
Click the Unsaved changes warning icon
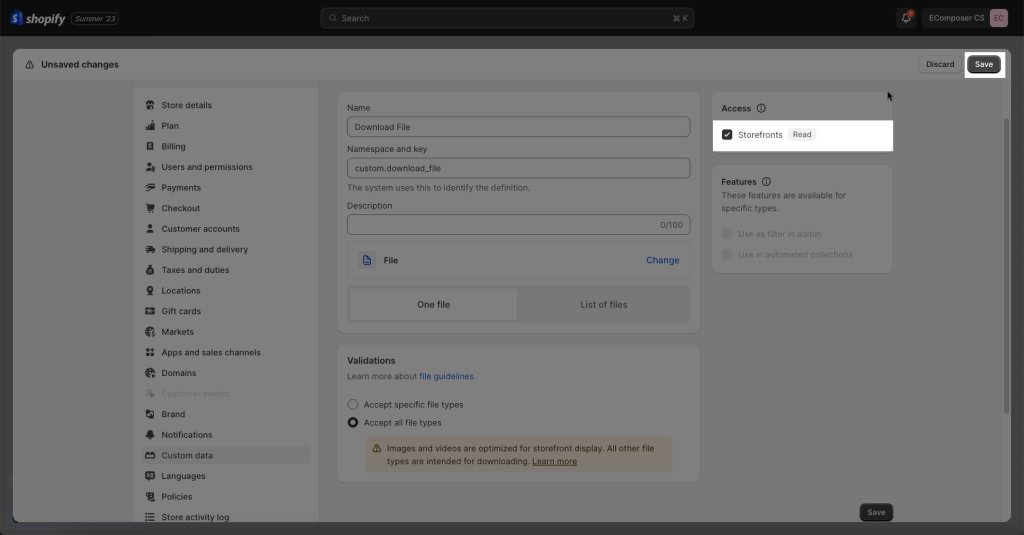pos(29,65)
